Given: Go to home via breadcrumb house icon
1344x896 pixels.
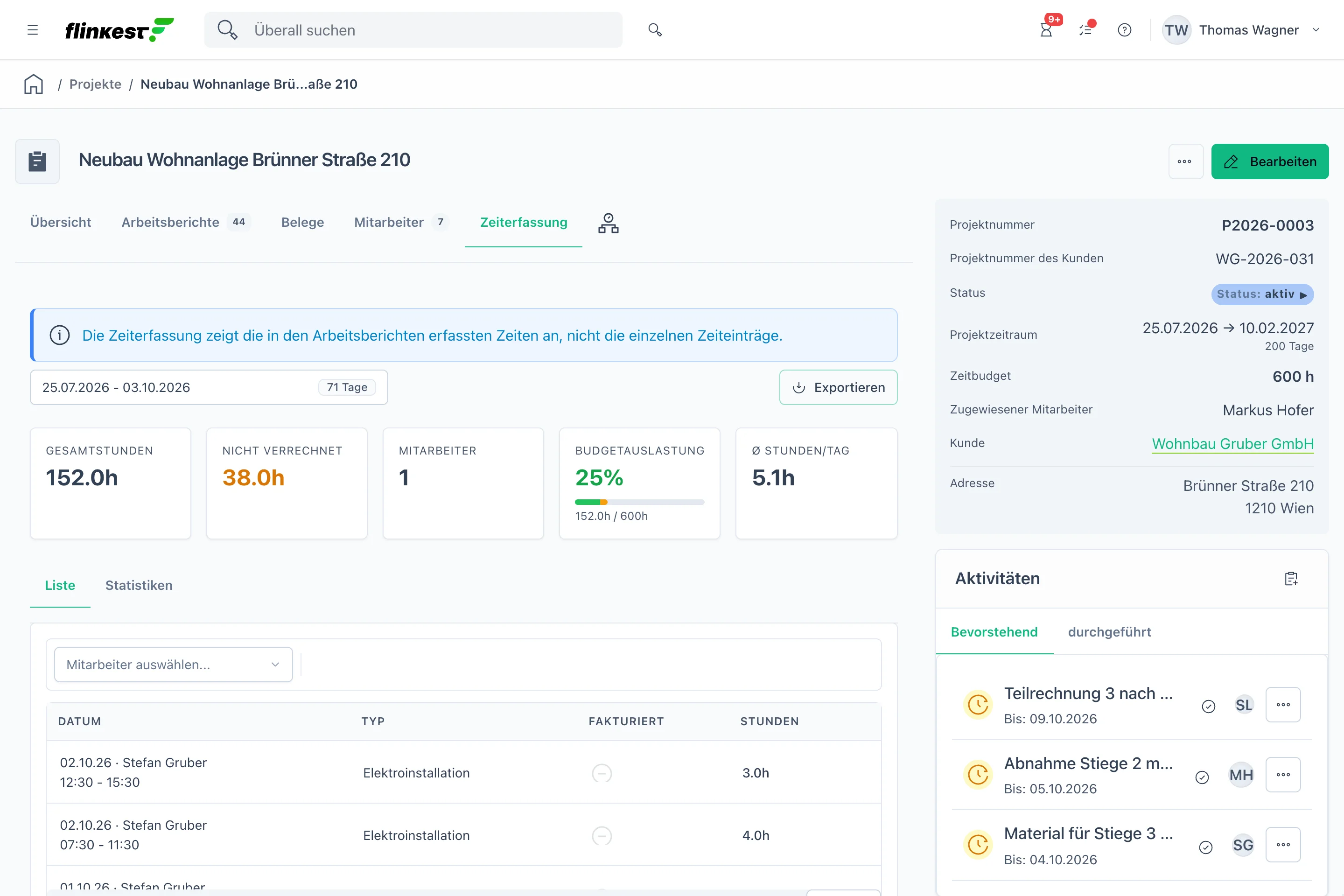Looking at the screenshot, I should tap(34, 84).
